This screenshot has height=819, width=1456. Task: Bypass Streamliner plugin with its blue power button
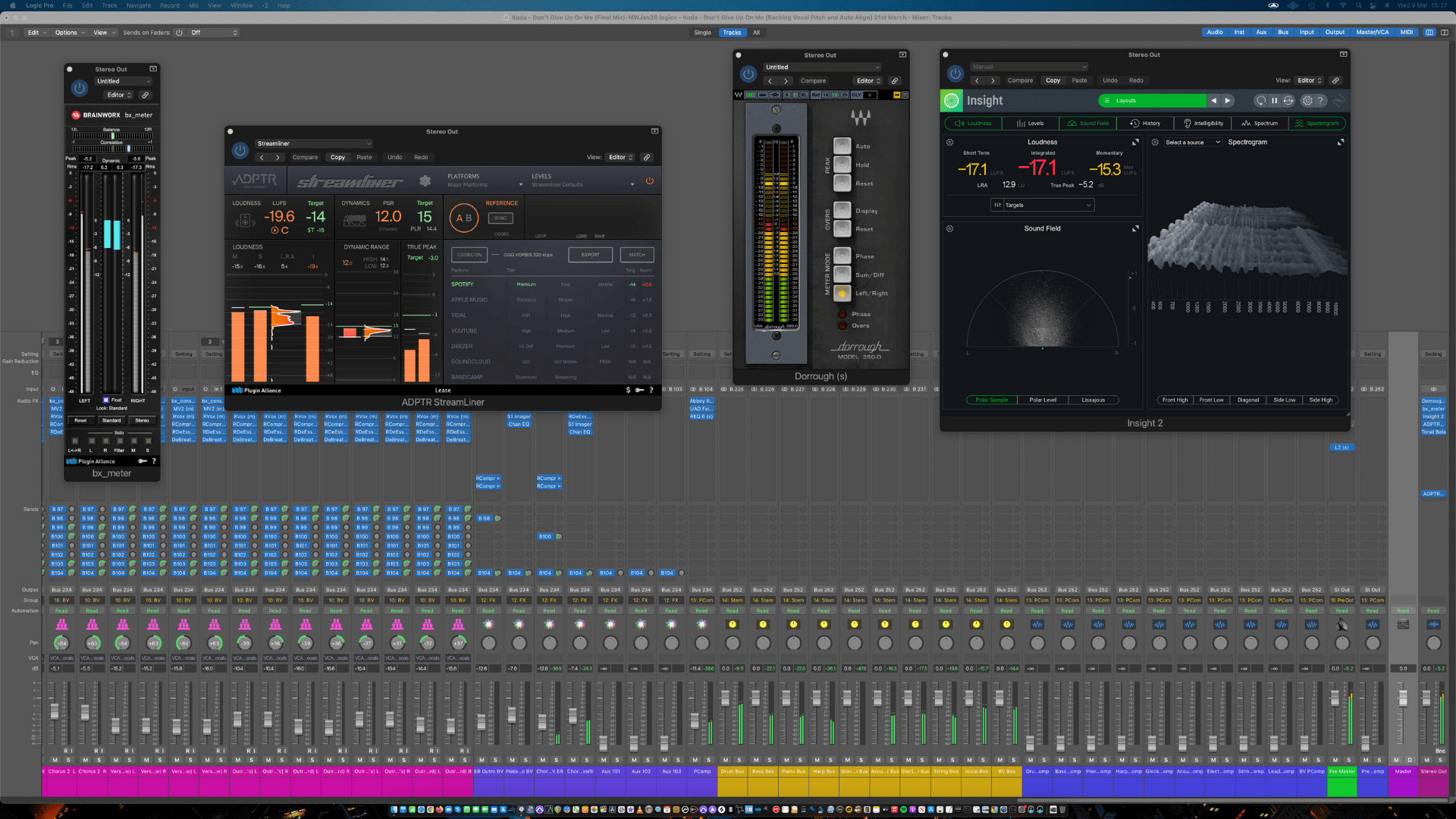click(240, 150)
